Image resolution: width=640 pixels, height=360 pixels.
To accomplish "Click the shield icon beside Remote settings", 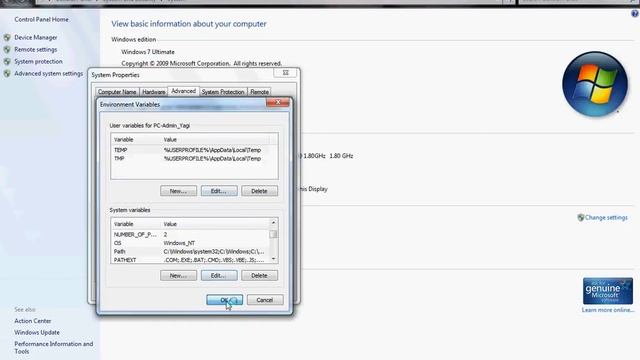I will pos(7,49).
